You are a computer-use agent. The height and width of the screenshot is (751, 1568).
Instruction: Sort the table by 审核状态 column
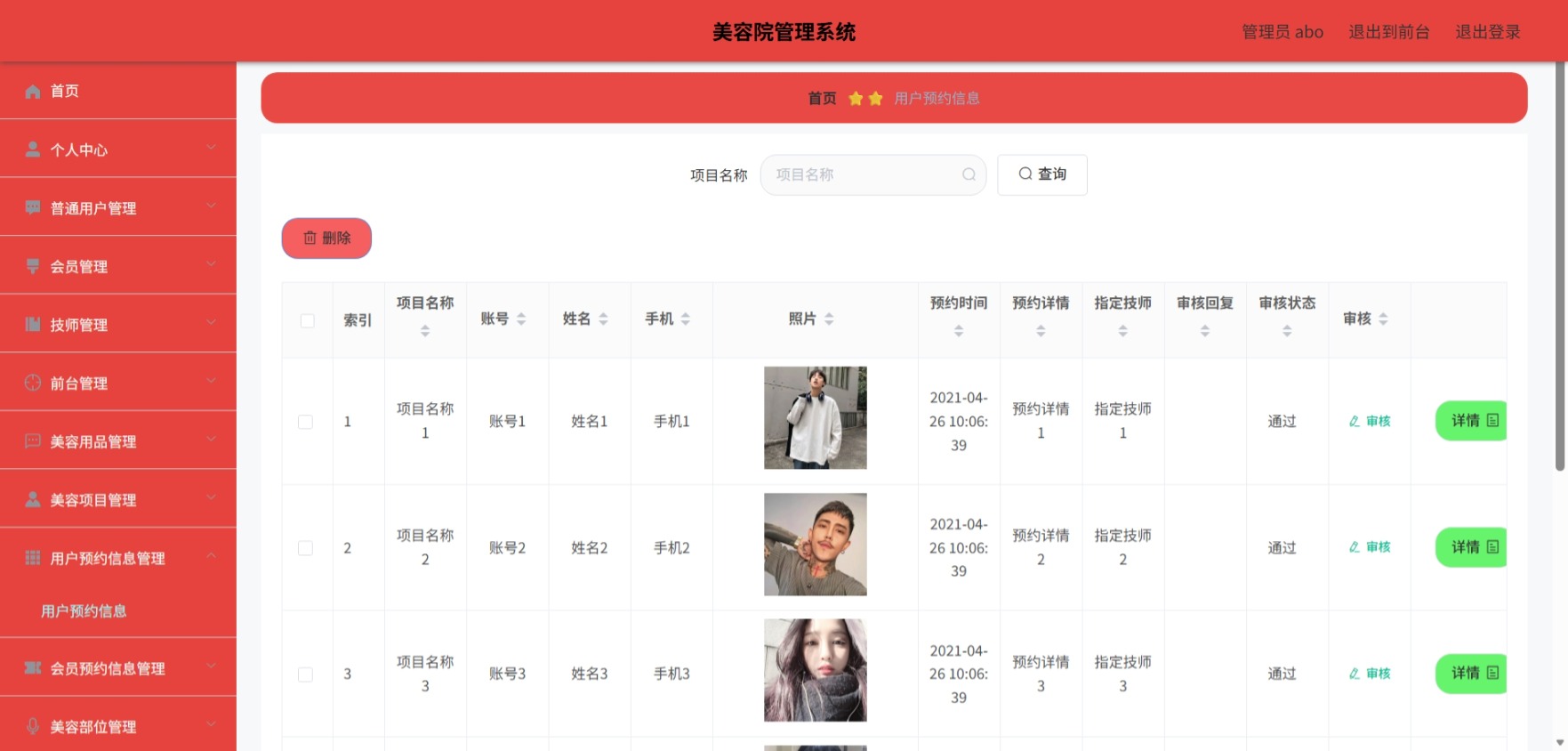pyautogui.click(x=1287, y=331)
